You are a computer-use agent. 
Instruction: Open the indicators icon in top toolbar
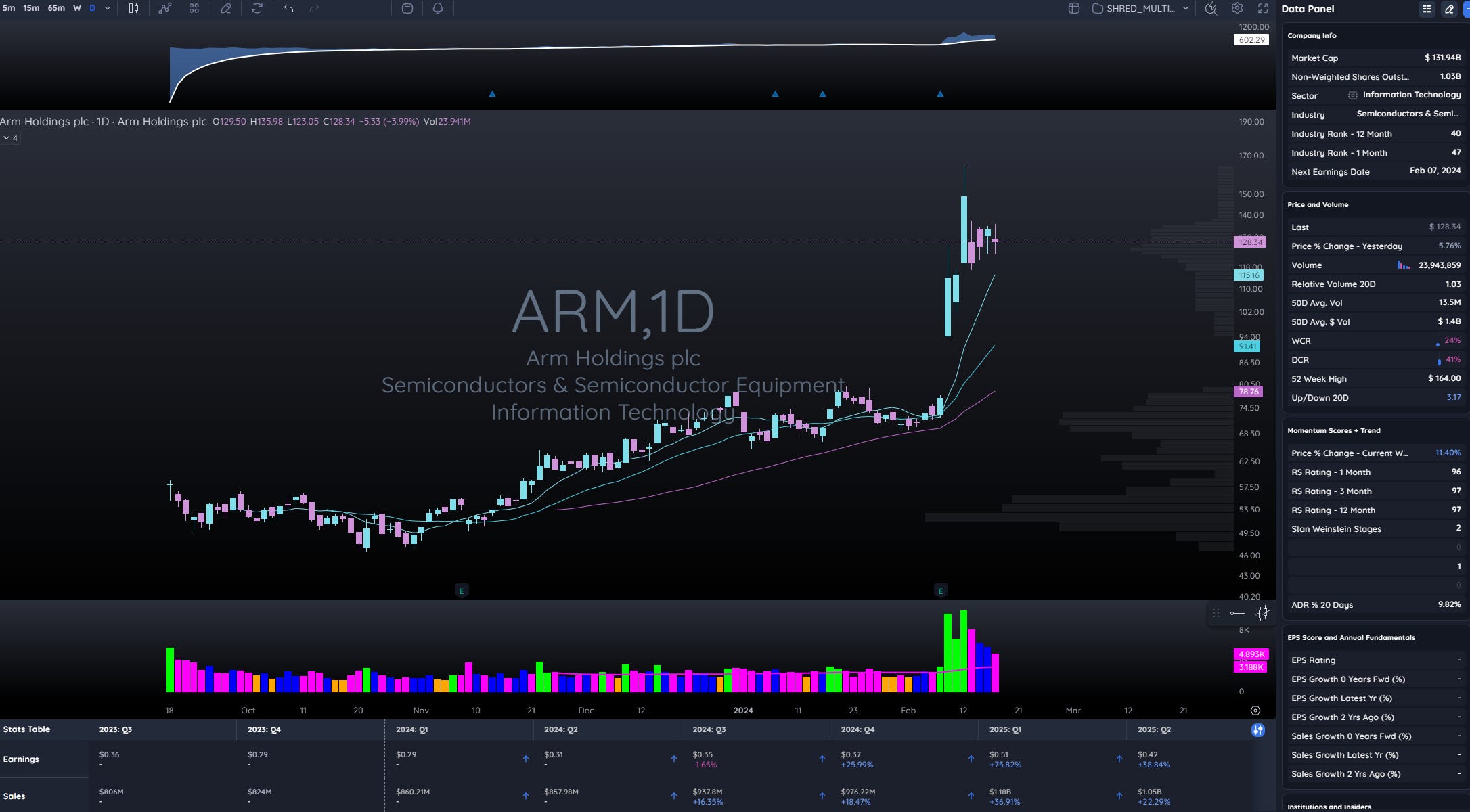pyautogui.click(x=165, y=8)
